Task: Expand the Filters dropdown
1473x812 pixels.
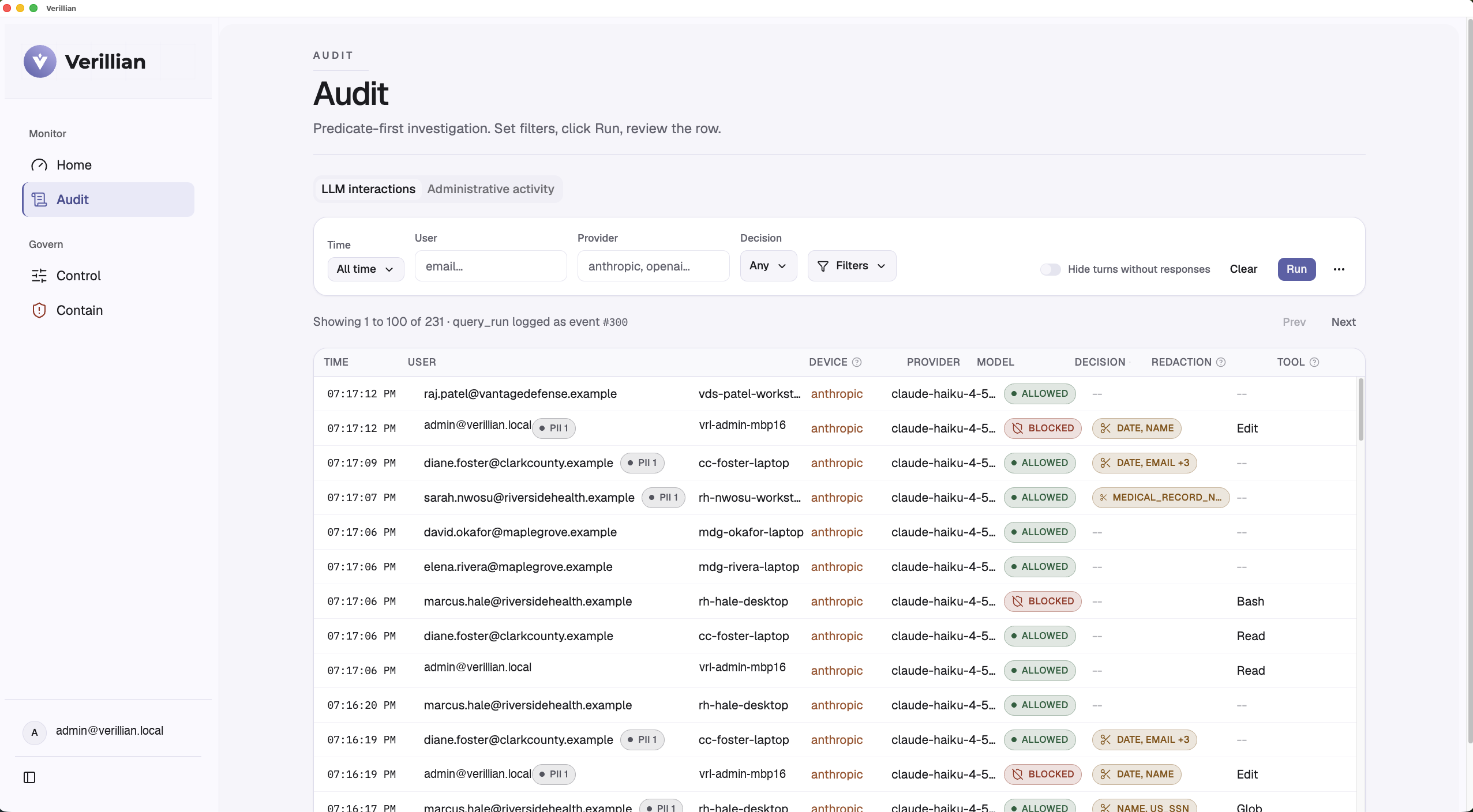Action: (852, 266)
